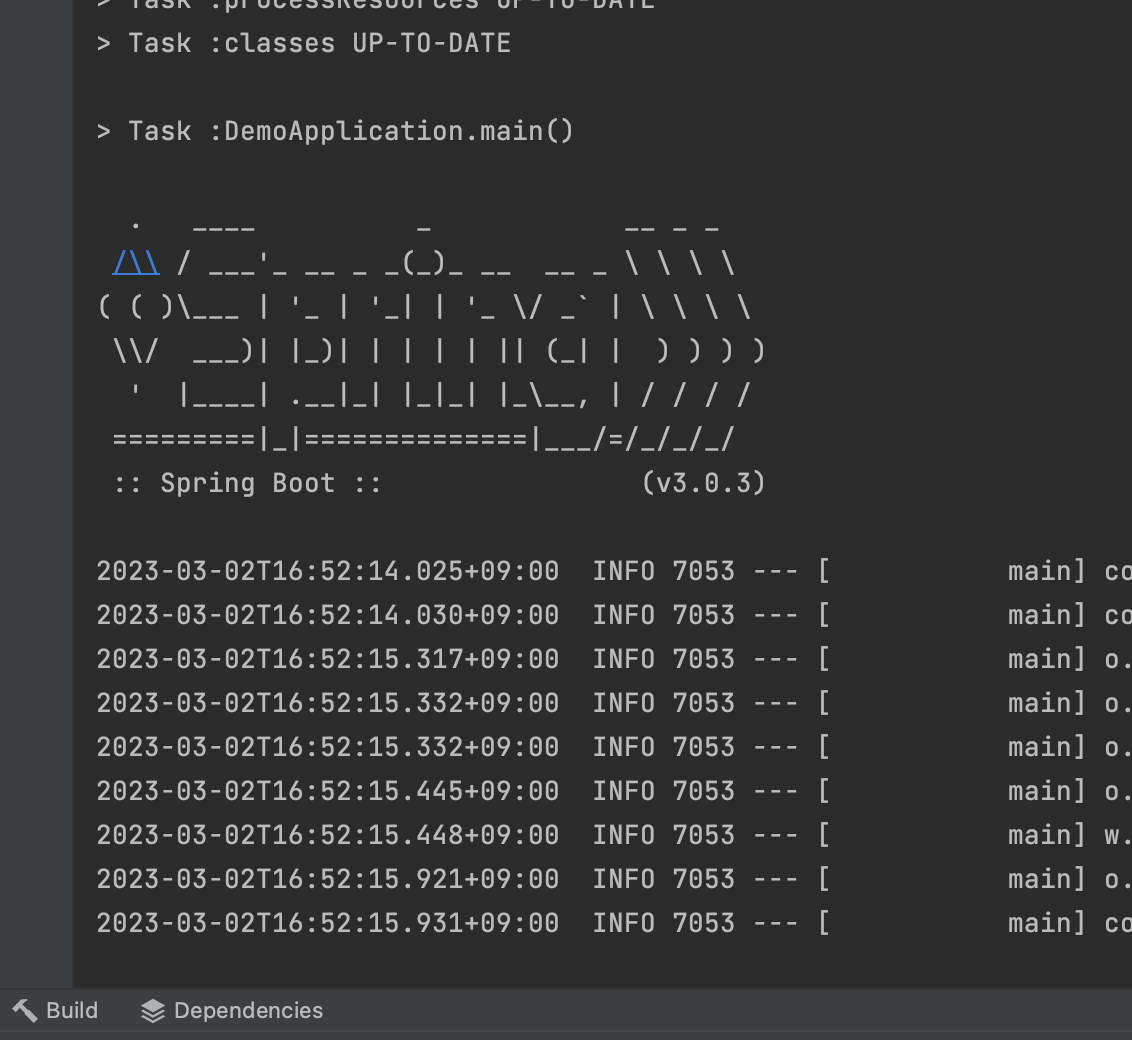Click the ':: Spring Boot ::' text
This screenshot has width=1132, height=1040.
click(x=248, y=484)
